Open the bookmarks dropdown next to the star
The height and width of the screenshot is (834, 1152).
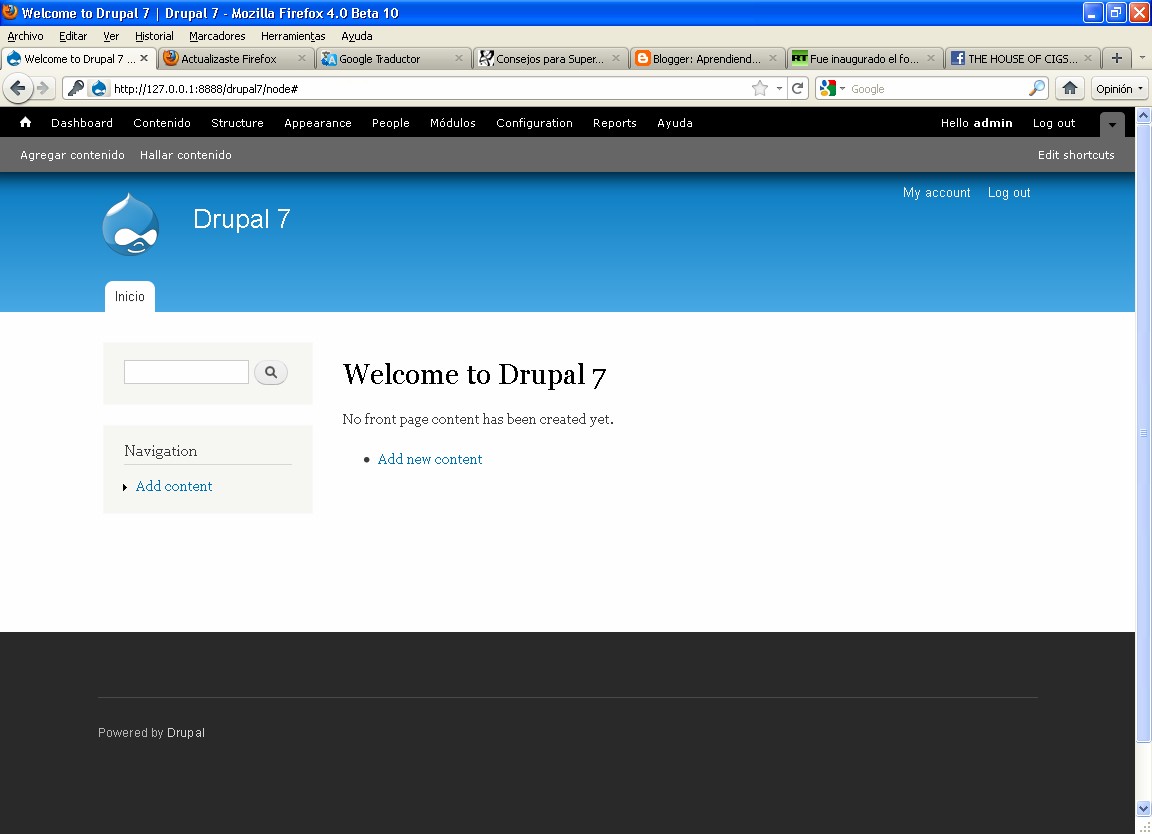click(x=777, y=88)
